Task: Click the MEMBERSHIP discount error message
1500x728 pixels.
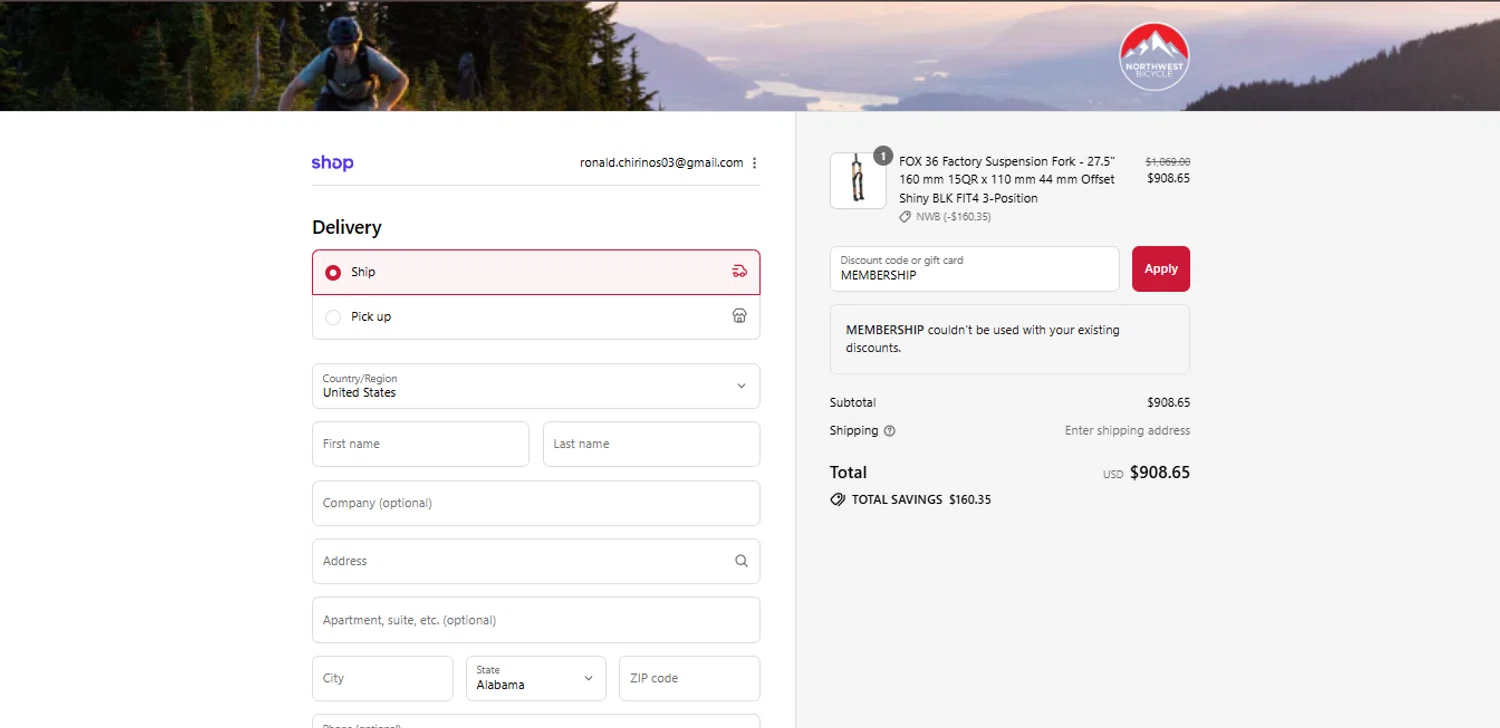Action: [1010, 339]
